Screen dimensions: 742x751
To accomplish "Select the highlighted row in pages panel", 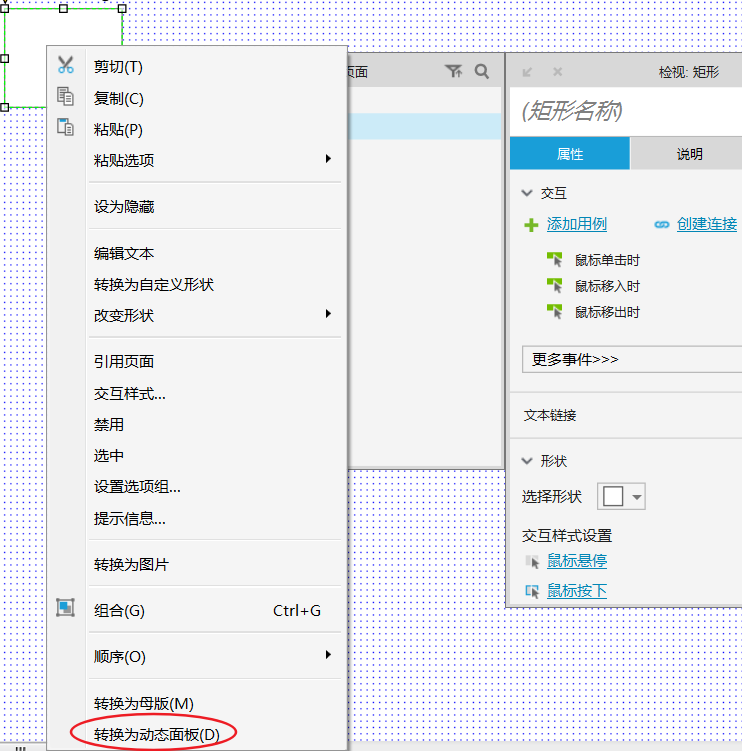I will click(x=425, y=126).
